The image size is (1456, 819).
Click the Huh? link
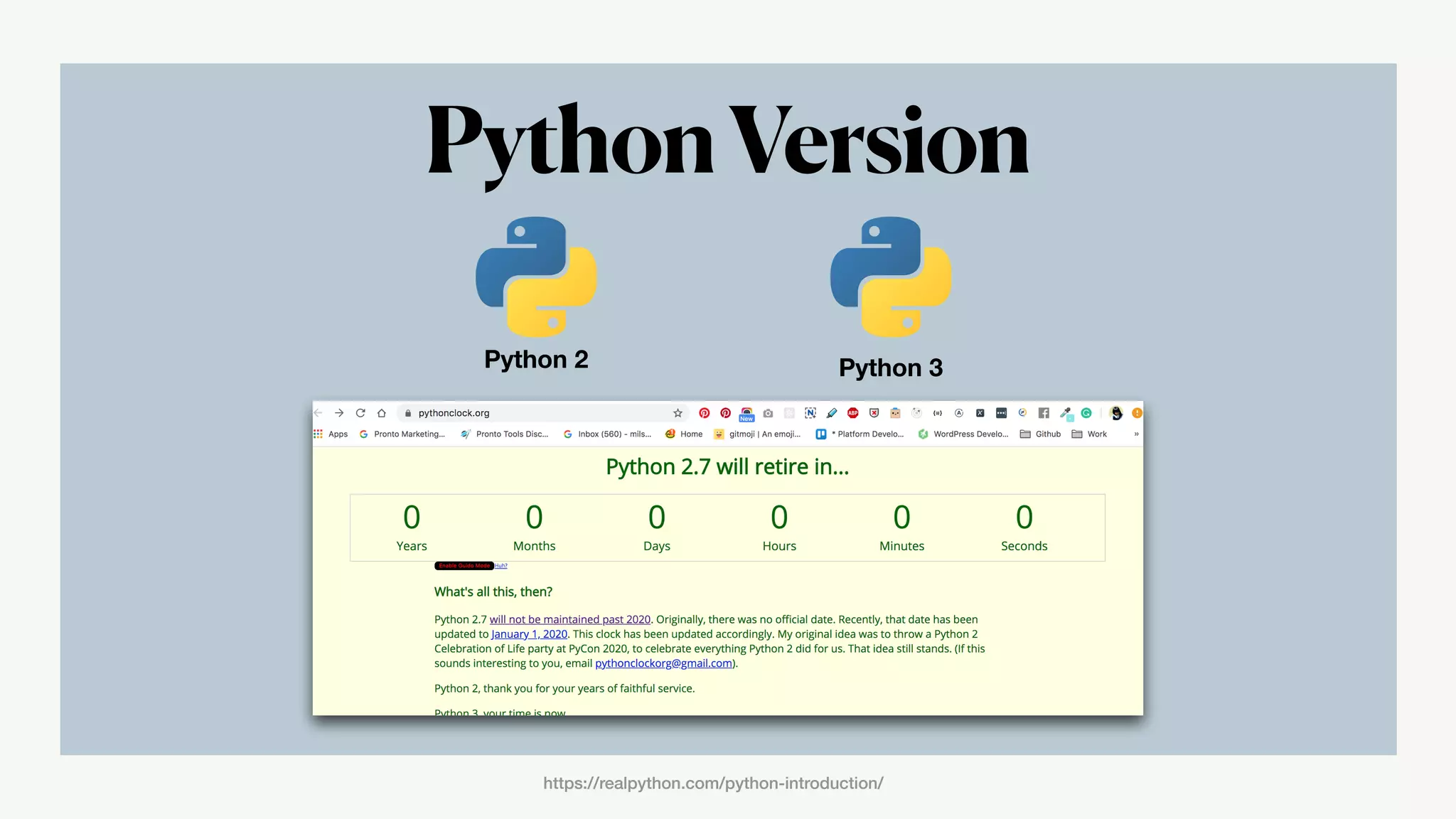[x=501, y=566]
